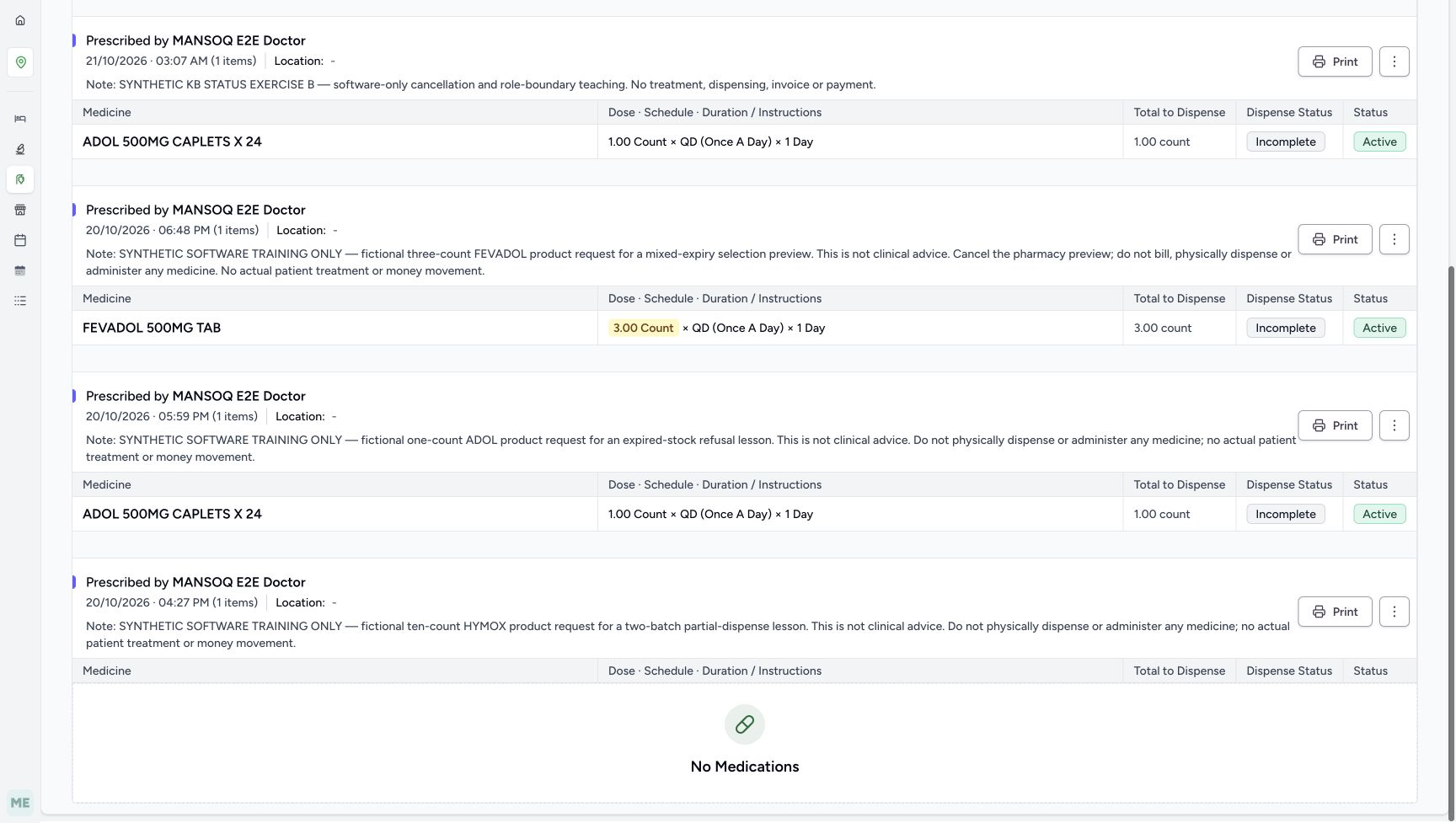Open the outlined calendar icon in sidebar

click(x=20, y=240)
